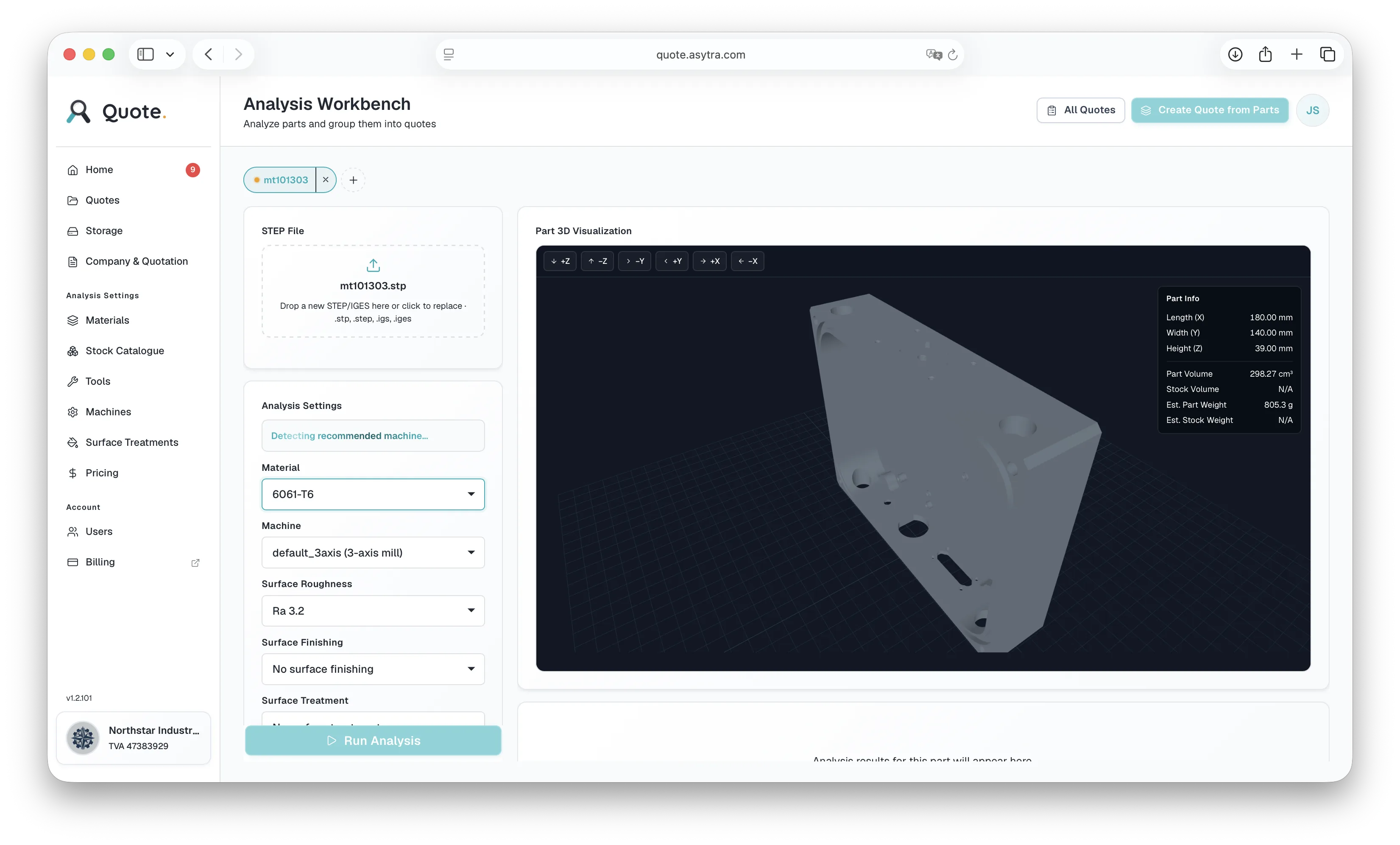Open the Surface Treatment dropdown
The height and width of the screenshot is (845, 1400).
373,718
